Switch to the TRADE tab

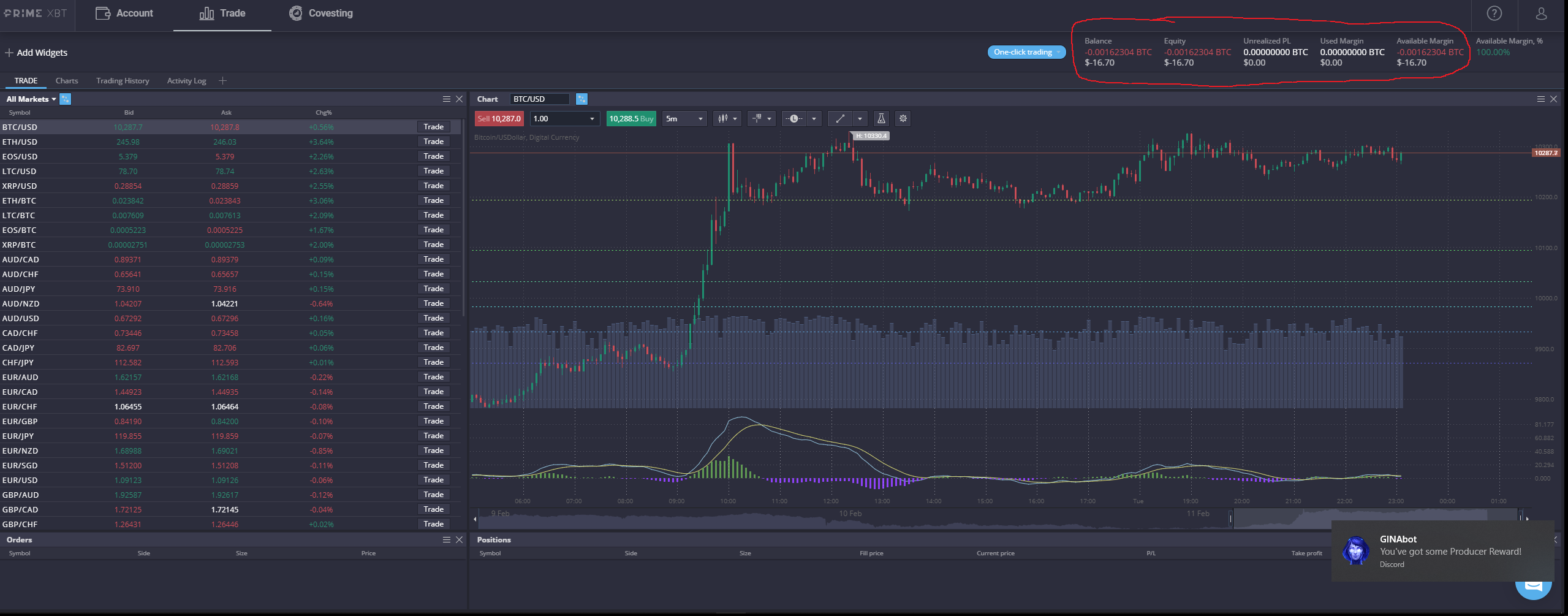coord(26,81)
